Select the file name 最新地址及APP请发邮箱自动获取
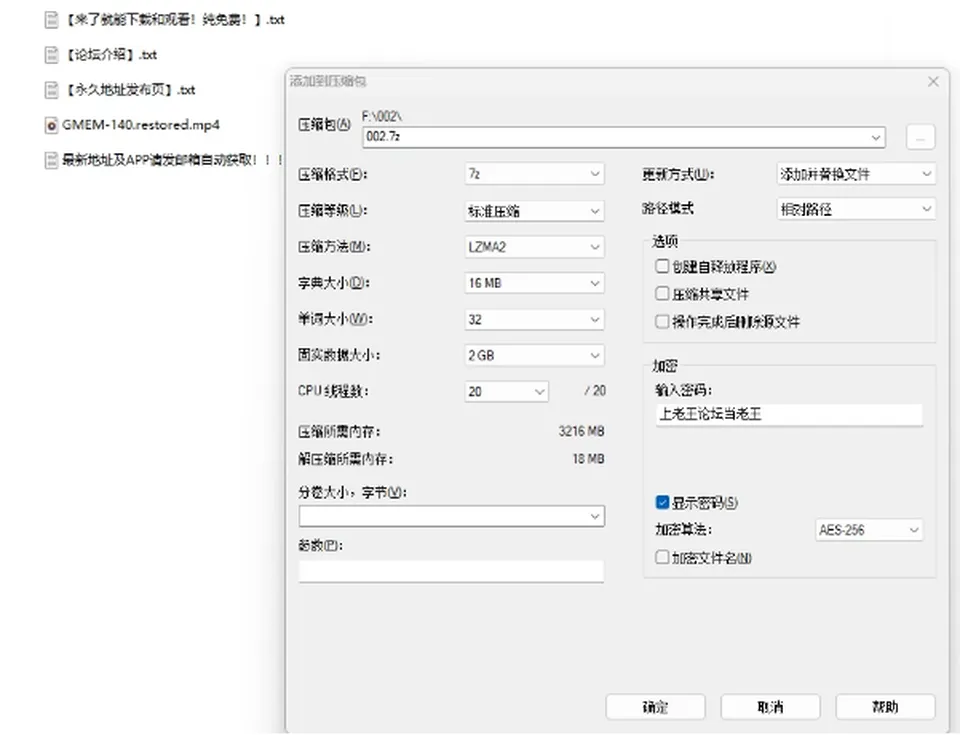The height and width of the screenshot is (735, 960). click(x=172, y=160)
